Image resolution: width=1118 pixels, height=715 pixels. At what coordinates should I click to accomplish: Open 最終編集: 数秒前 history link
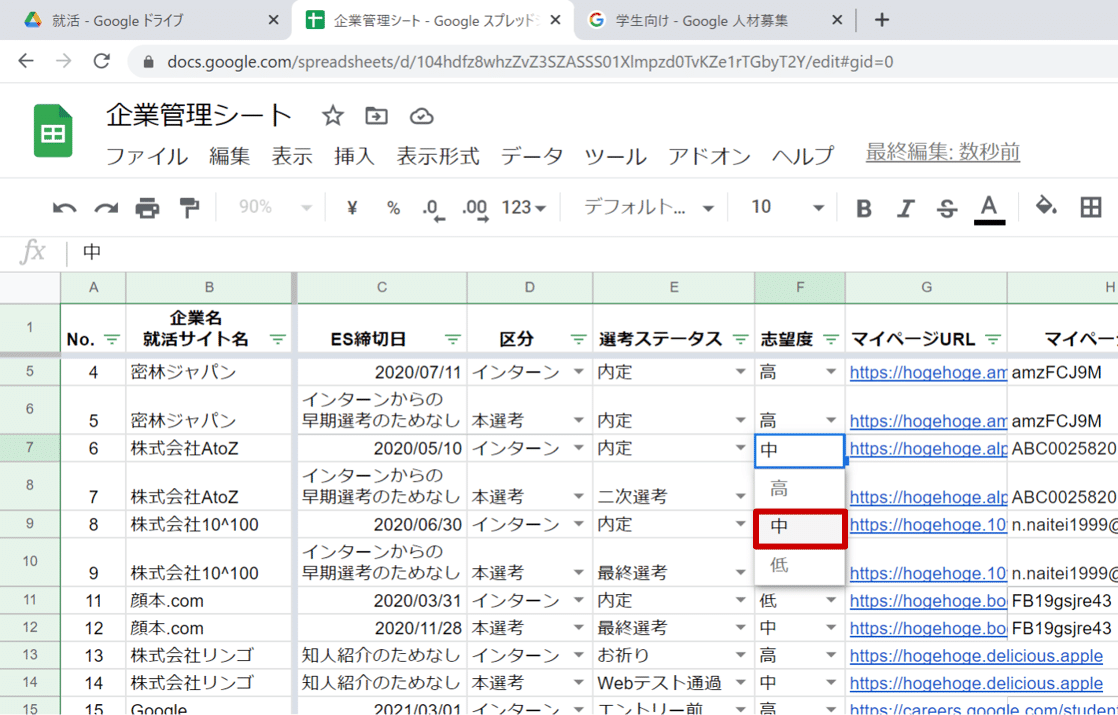coord(943,152)
